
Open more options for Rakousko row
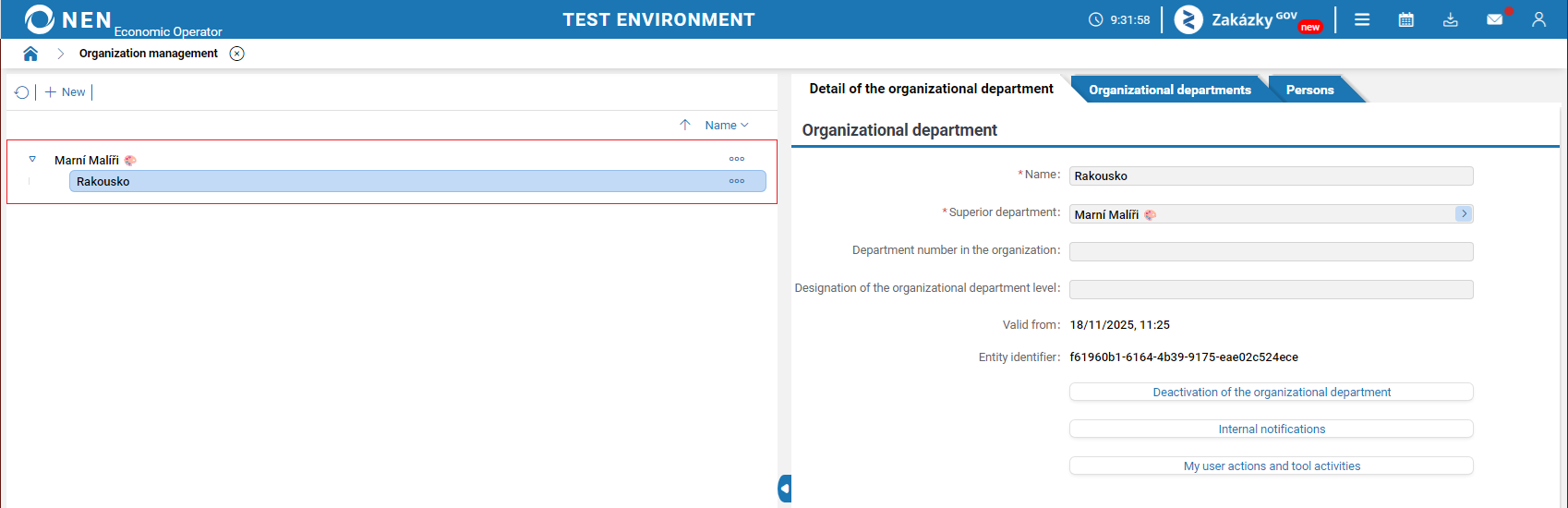tap(737, 181)
